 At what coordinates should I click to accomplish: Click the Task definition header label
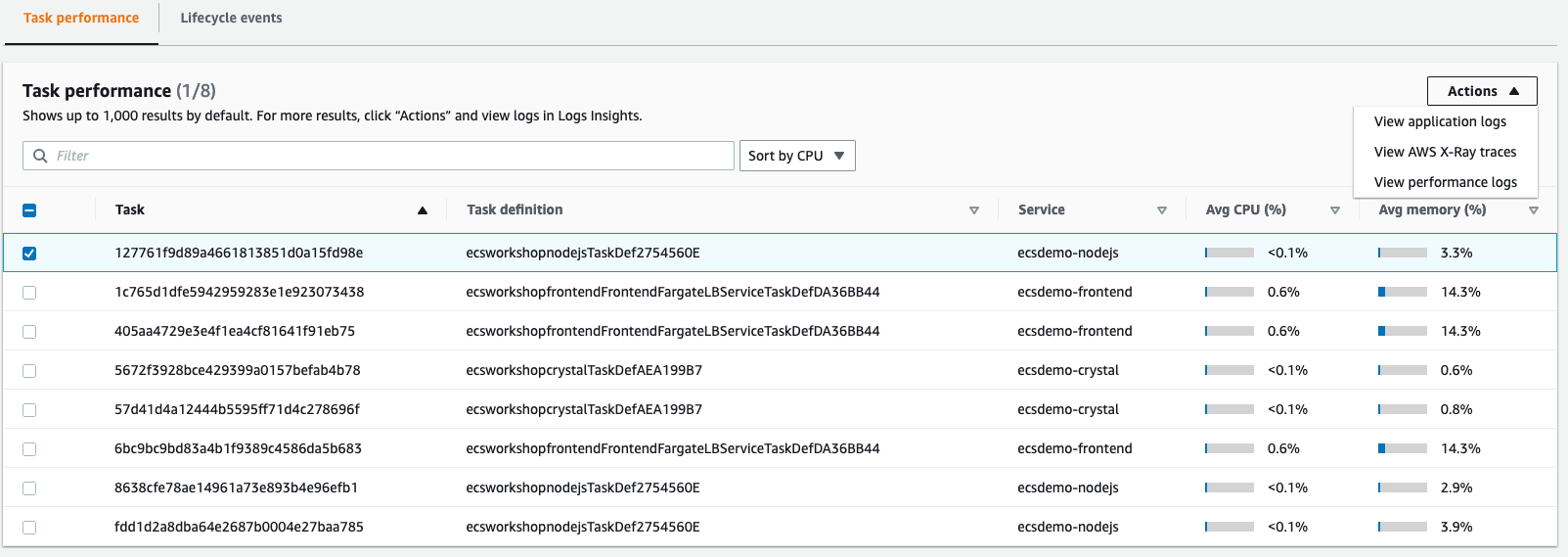[x=515, y=209]
